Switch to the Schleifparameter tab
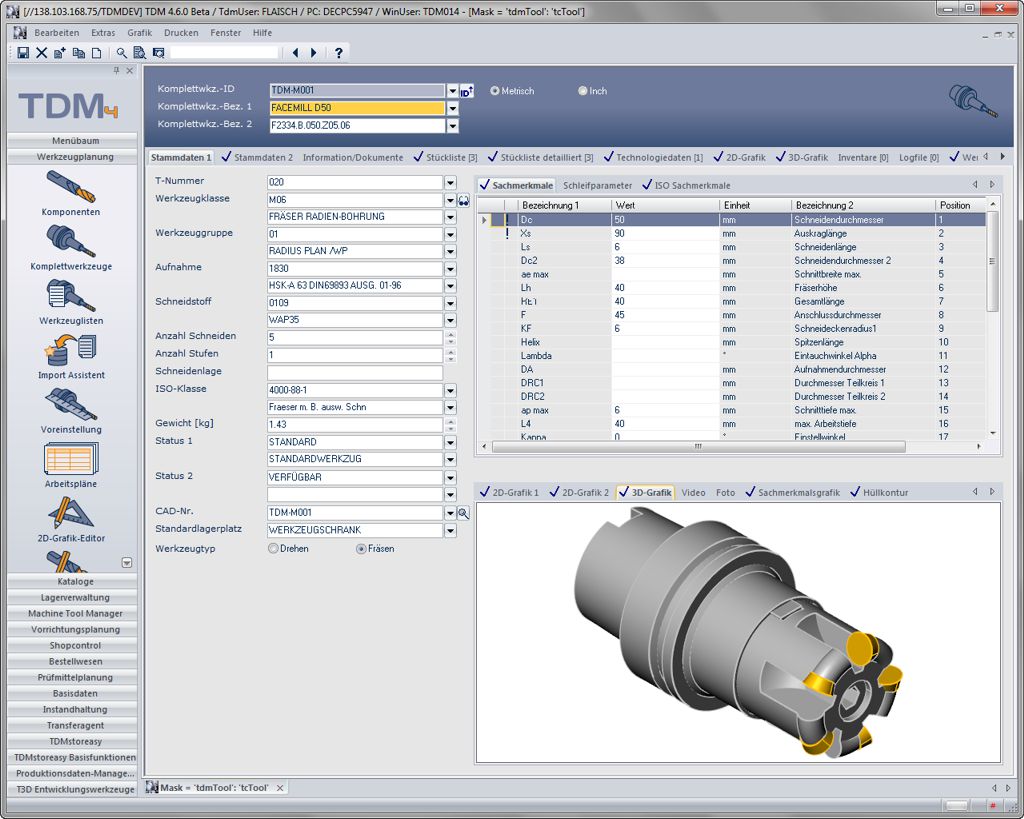Viewport: 1024px width, 819px height. (598, 185)
